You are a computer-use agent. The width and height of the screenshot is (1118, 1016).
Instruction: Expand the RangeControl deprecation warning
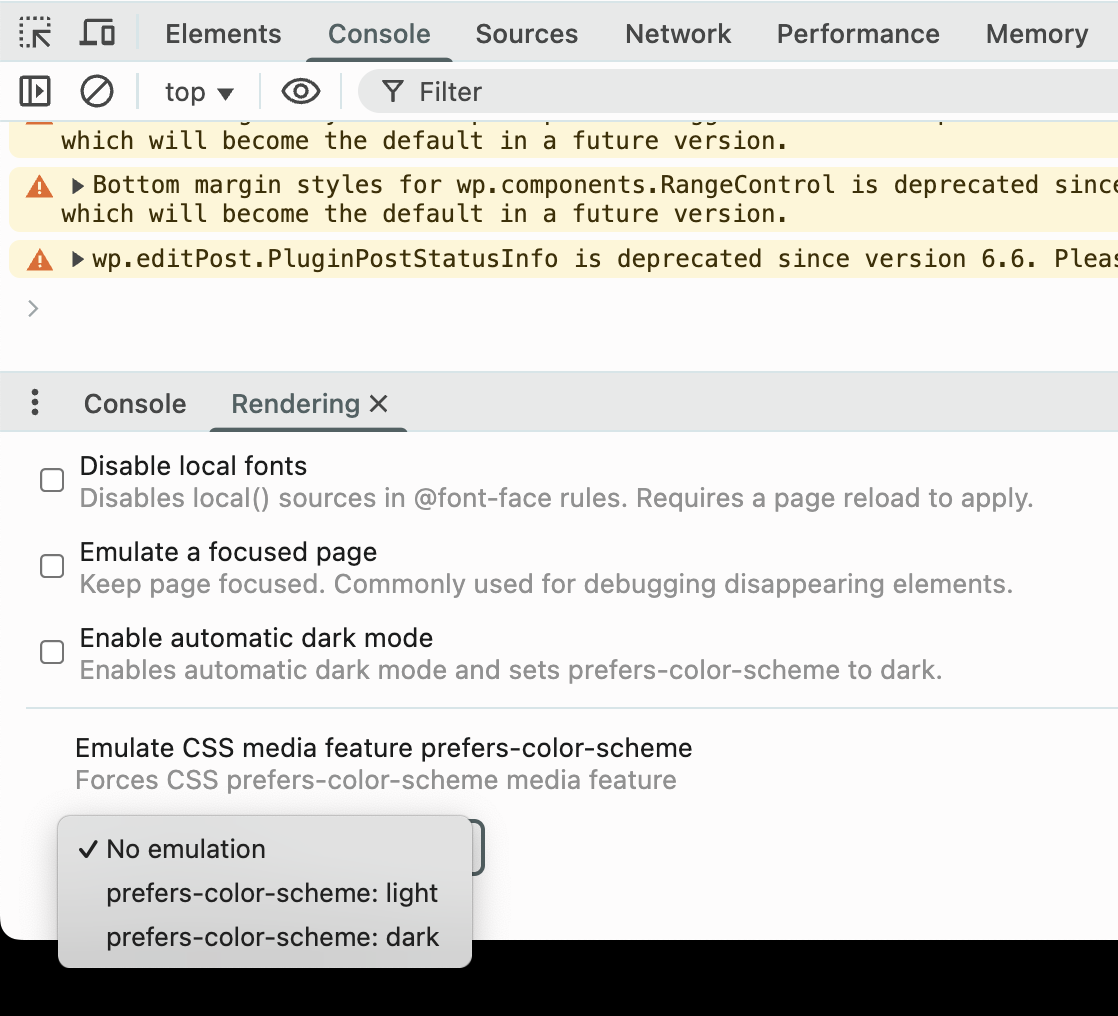(x=78, y=185)
